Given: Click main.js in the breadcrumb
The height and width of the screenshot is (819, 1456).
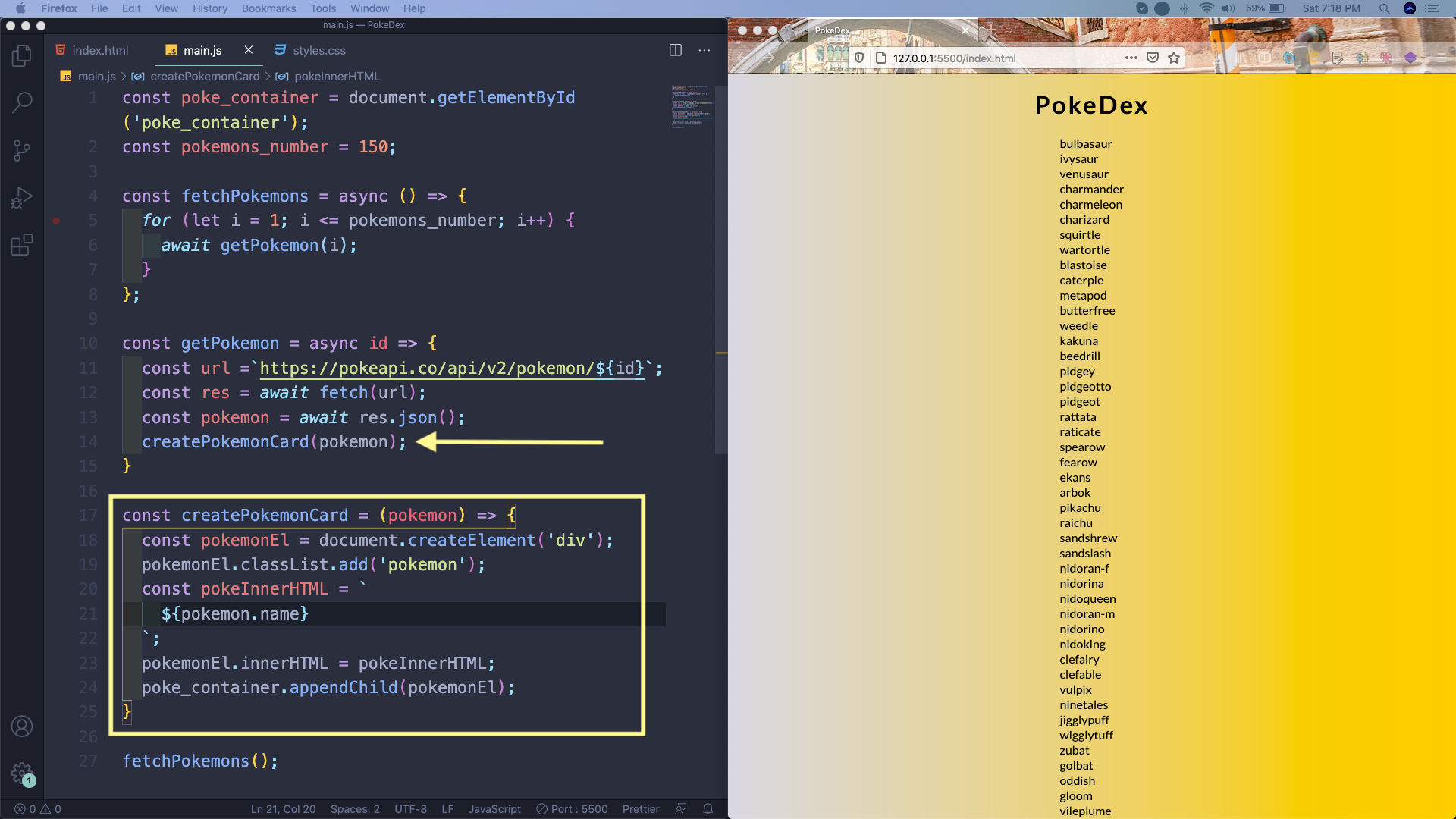Looking at the screenshot, I should click(89, 76).
